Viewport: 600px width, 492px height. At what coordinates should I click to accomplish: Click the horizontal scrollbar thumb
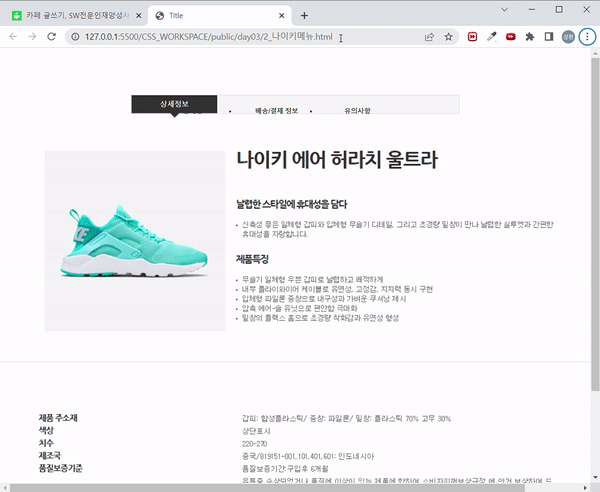point(267,488)
